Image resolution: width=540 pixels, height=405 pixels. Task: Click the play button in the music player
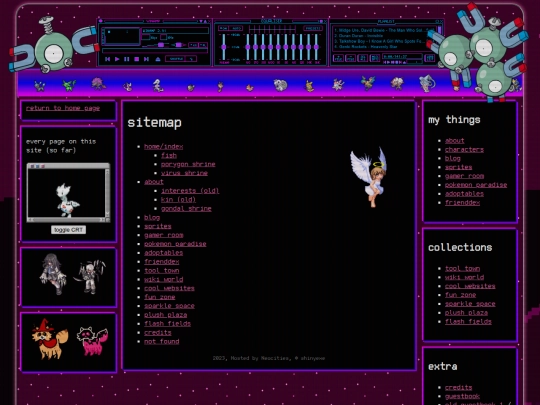(117, 59)
